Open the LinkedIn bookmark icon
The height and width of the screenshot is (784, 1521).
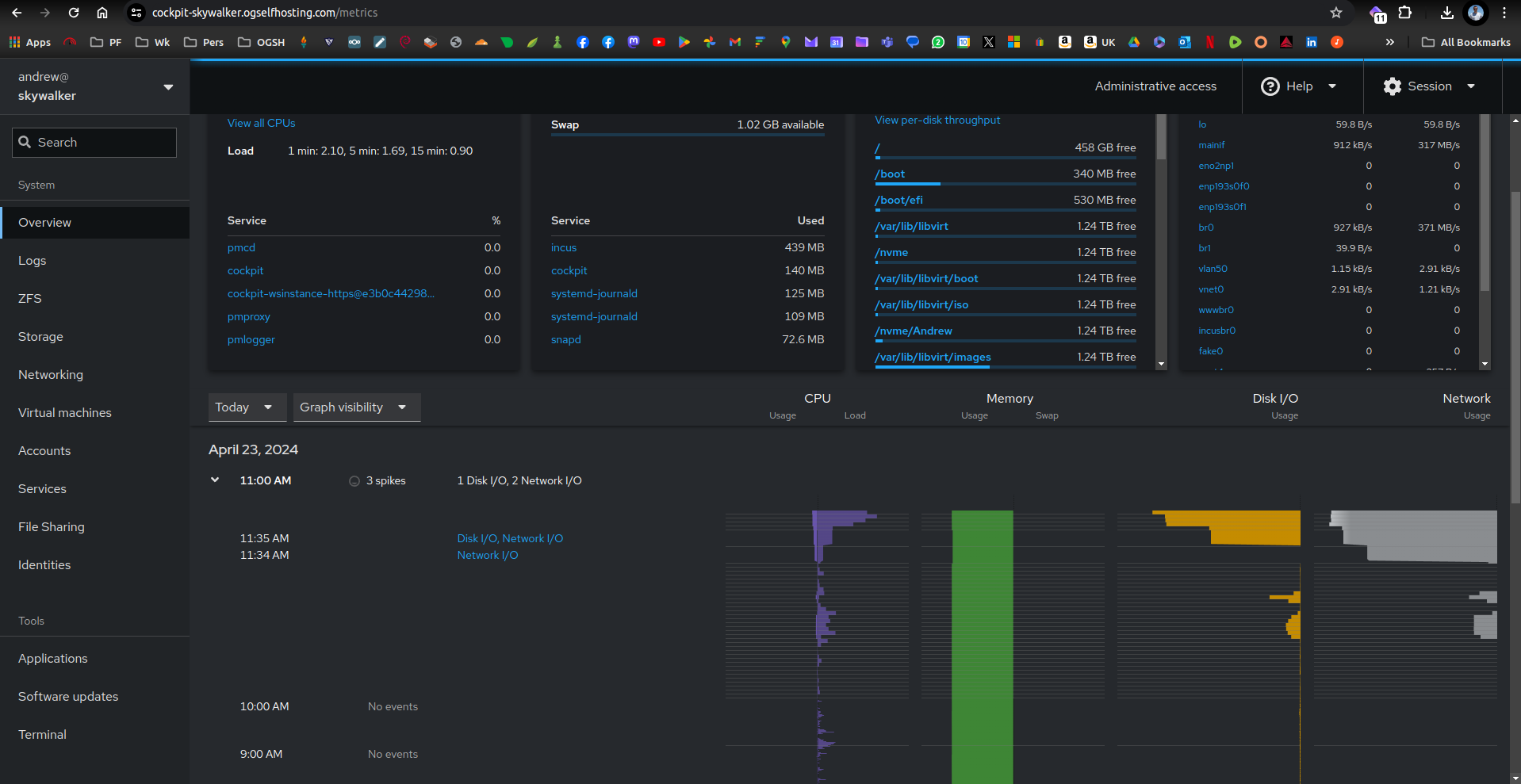point(1312,42)
